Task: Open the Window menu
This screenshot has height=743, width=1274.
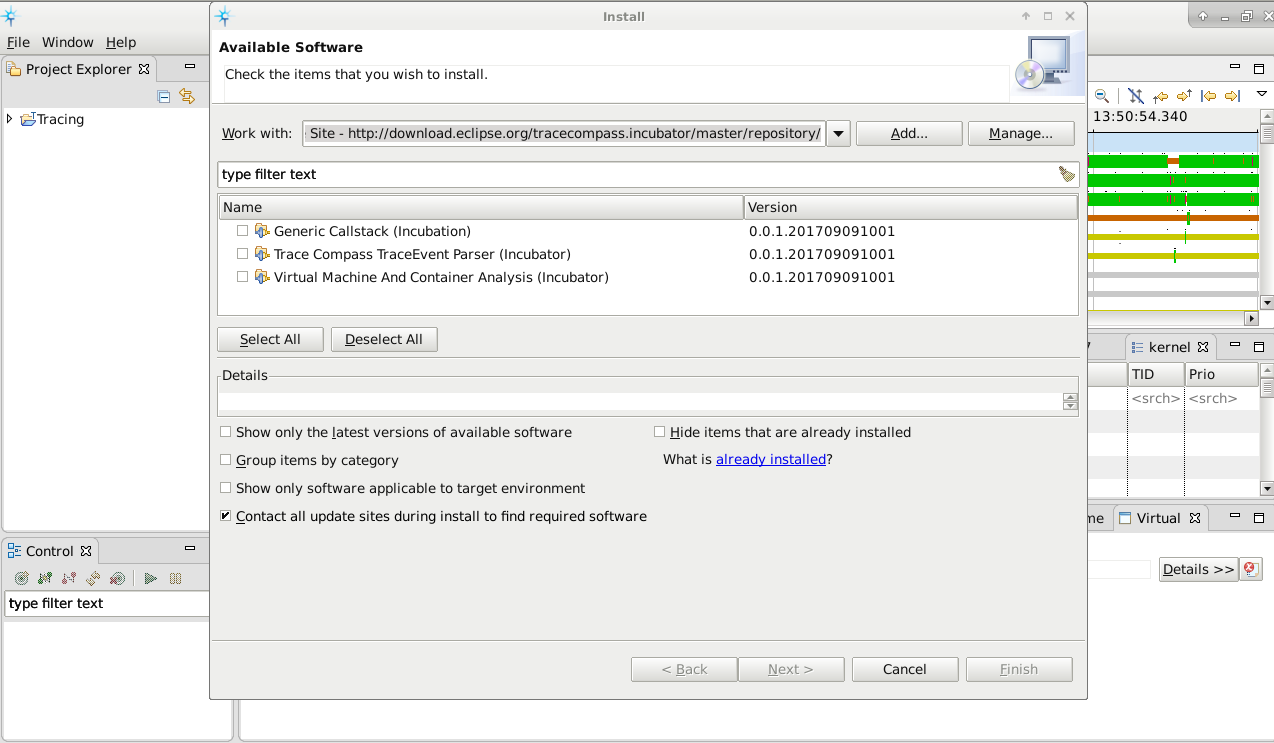Action: [x=68, y=42]
